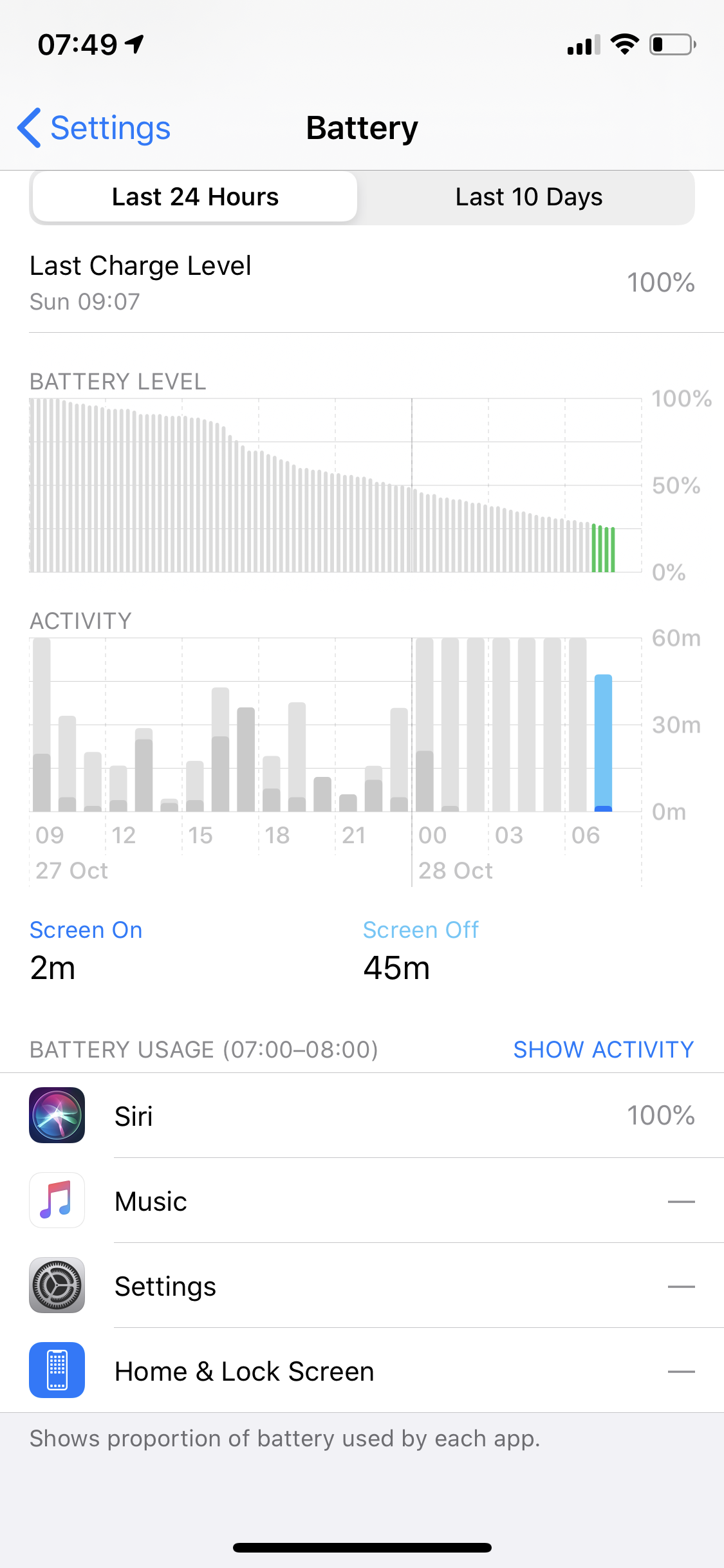Tap the Music app icon
724x1568 pixels.
pos(57,1200)
